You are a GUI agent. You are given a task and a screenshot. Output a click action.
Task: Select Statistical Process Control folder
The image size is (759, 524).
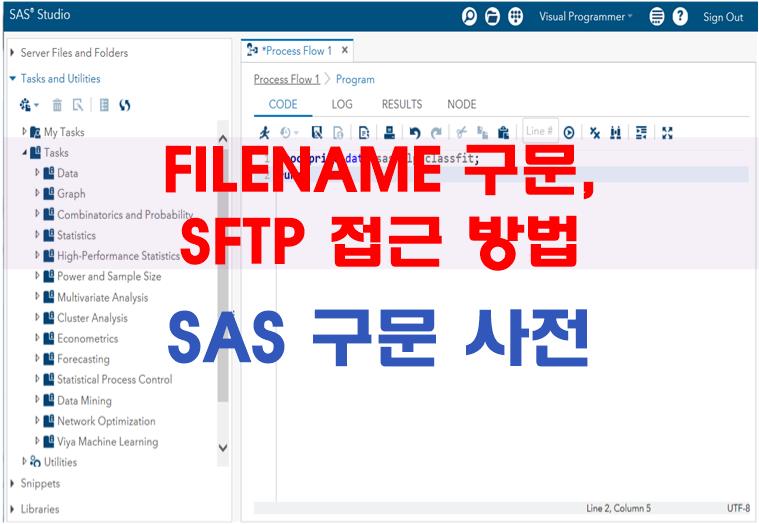tap(115, 379)
